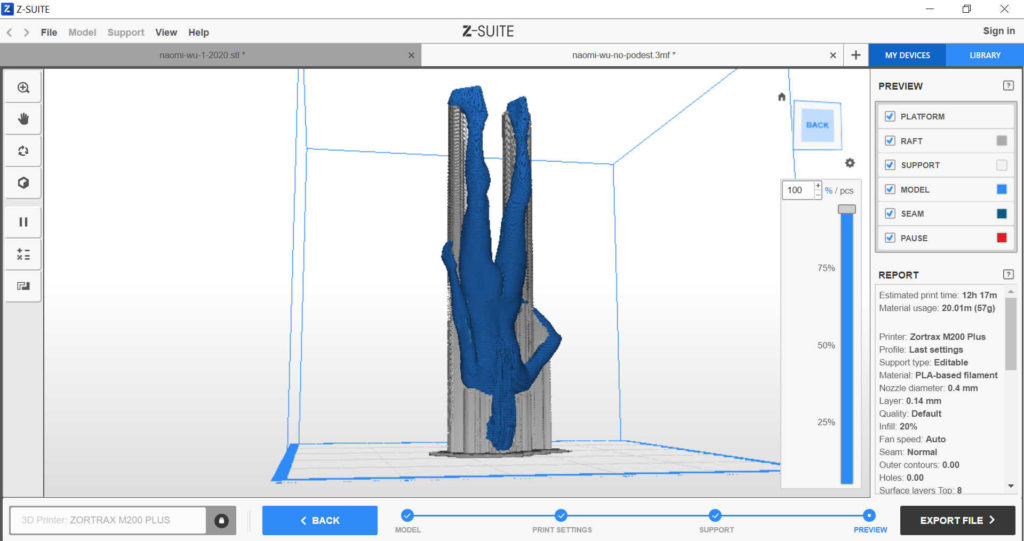Click the layer percentage input field
The image size is (1024, 541).
click(x=797, y=190)
